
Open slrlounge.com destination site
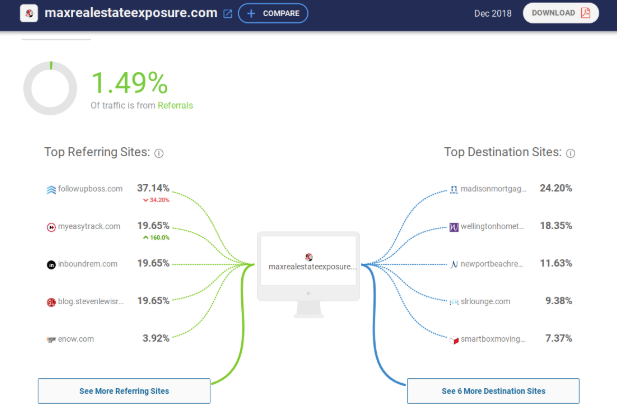click(x=487, y=302)
